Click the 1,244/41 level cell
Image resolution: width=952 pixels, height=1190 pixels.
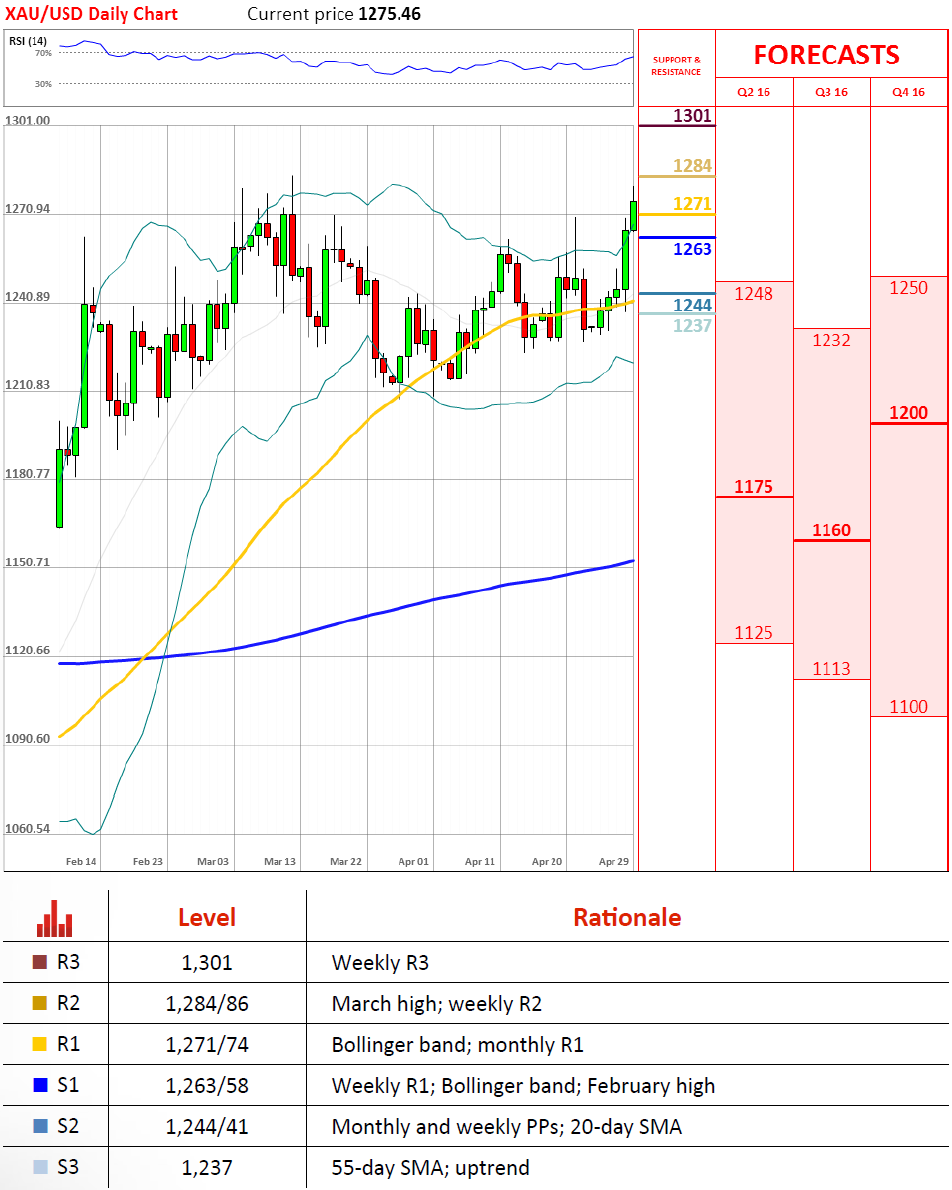point(207,1126)
